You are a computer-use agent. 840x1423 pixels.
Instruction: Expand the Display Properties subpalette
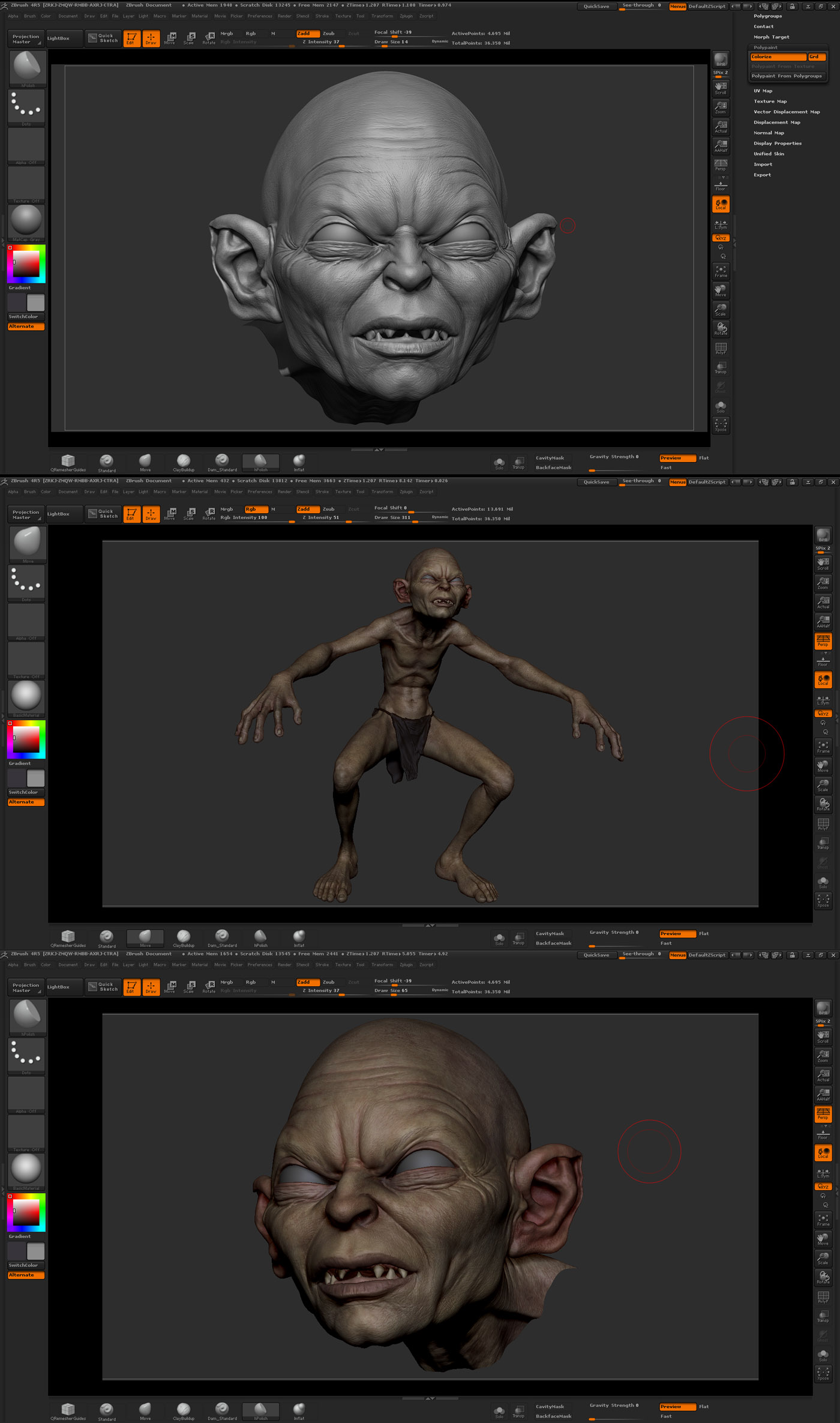[778, 143]
